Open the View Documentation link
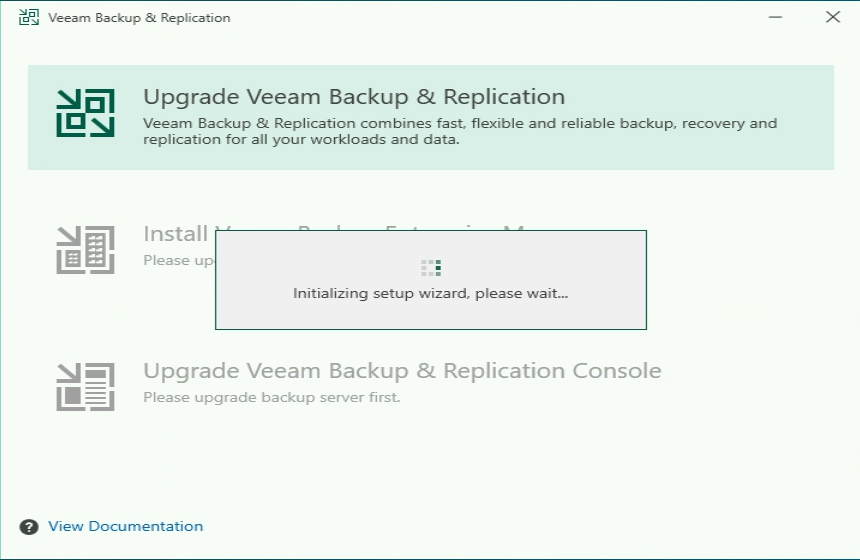Viewport: 860px width, 560px height. pyautogui.click(x=125, y=526)
